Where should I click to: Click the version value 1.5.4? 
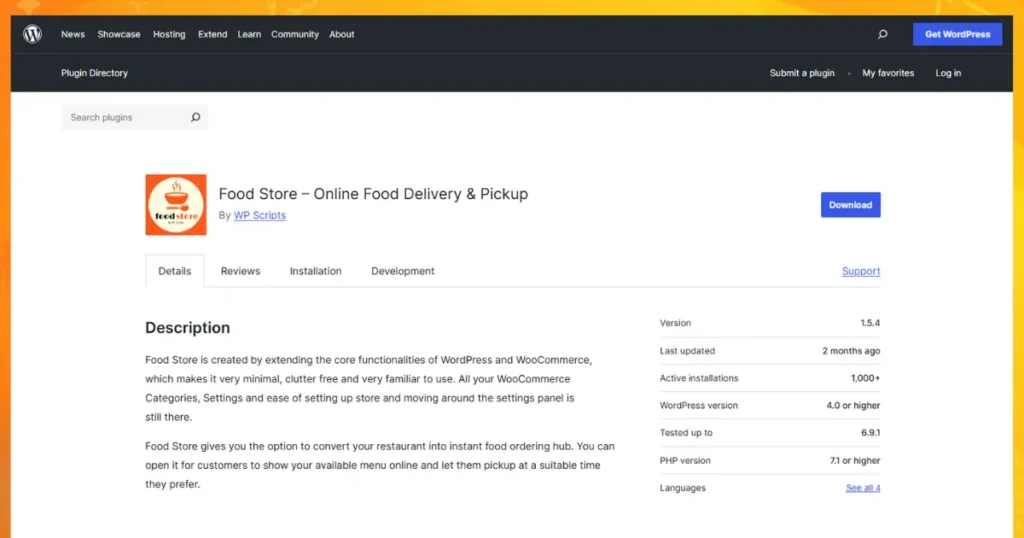870,323
